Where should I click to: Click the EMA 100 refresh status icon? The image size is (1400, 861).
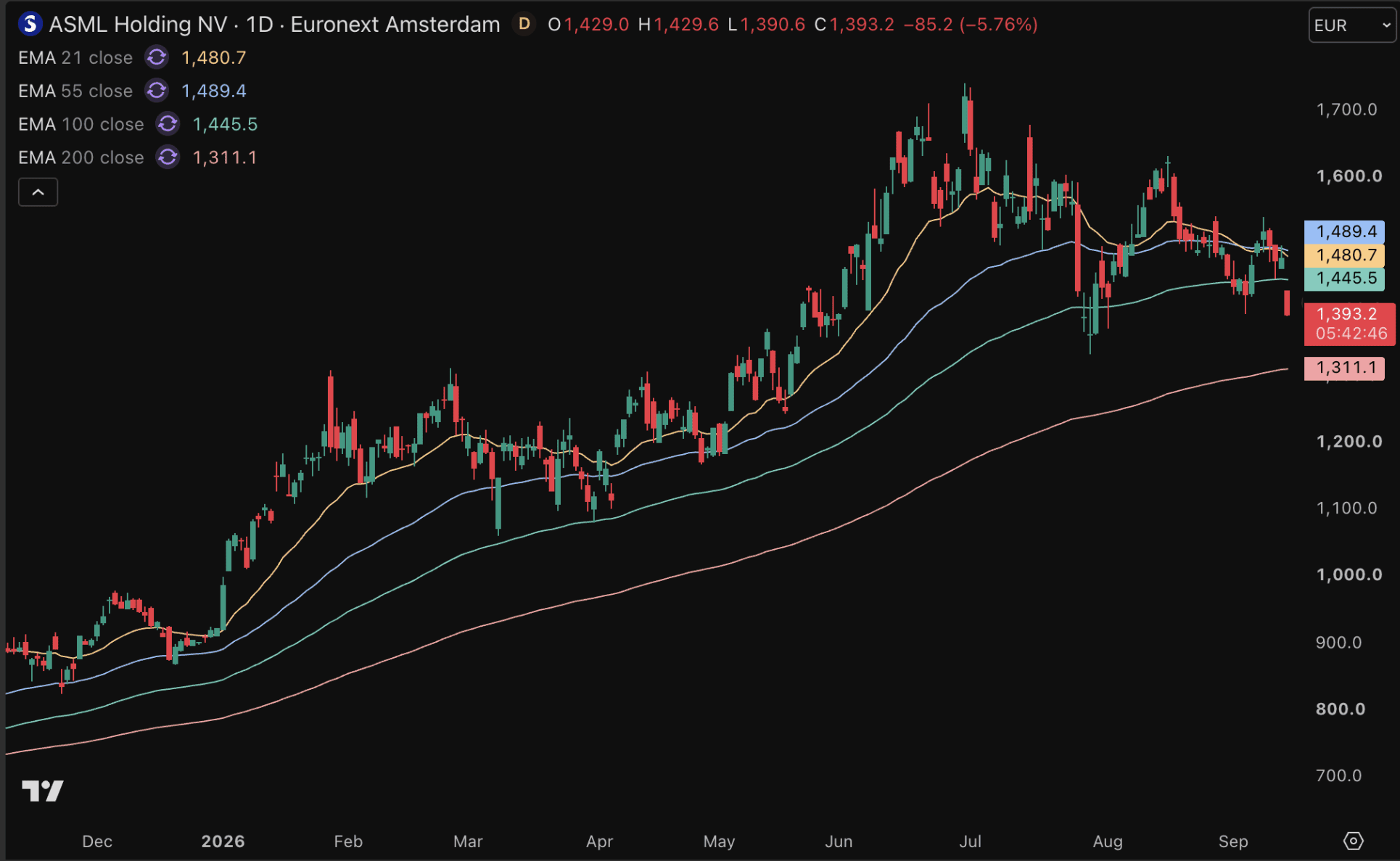point(168,124)
